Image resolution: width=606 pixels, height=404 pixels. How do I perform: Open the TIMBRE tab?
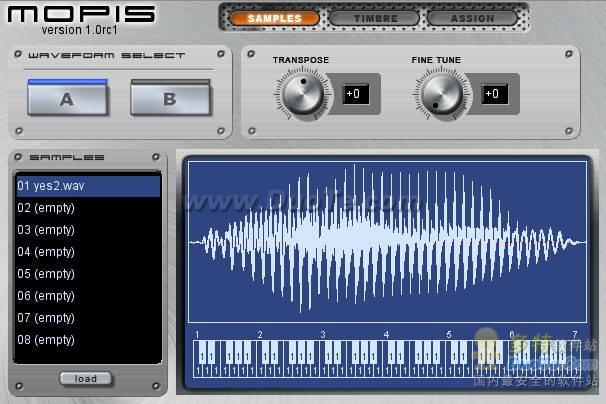point(375,18)
